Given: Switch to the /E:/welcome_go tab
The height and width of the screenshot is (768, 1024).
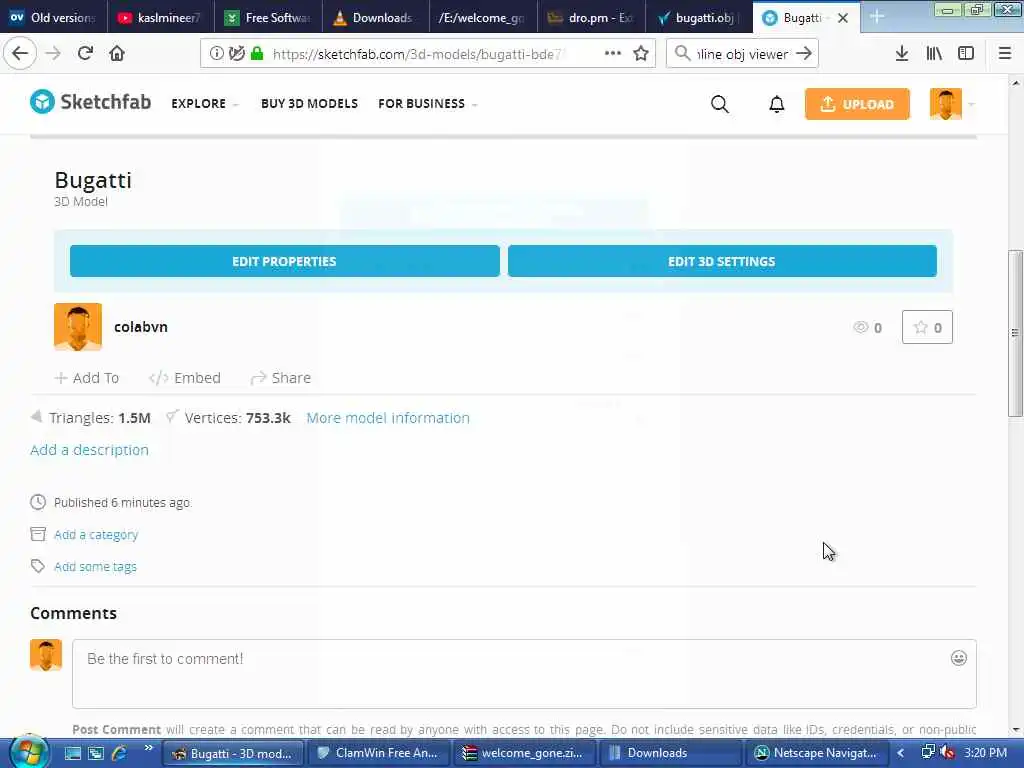Looking at the screenshot, I should click(482, 18).
